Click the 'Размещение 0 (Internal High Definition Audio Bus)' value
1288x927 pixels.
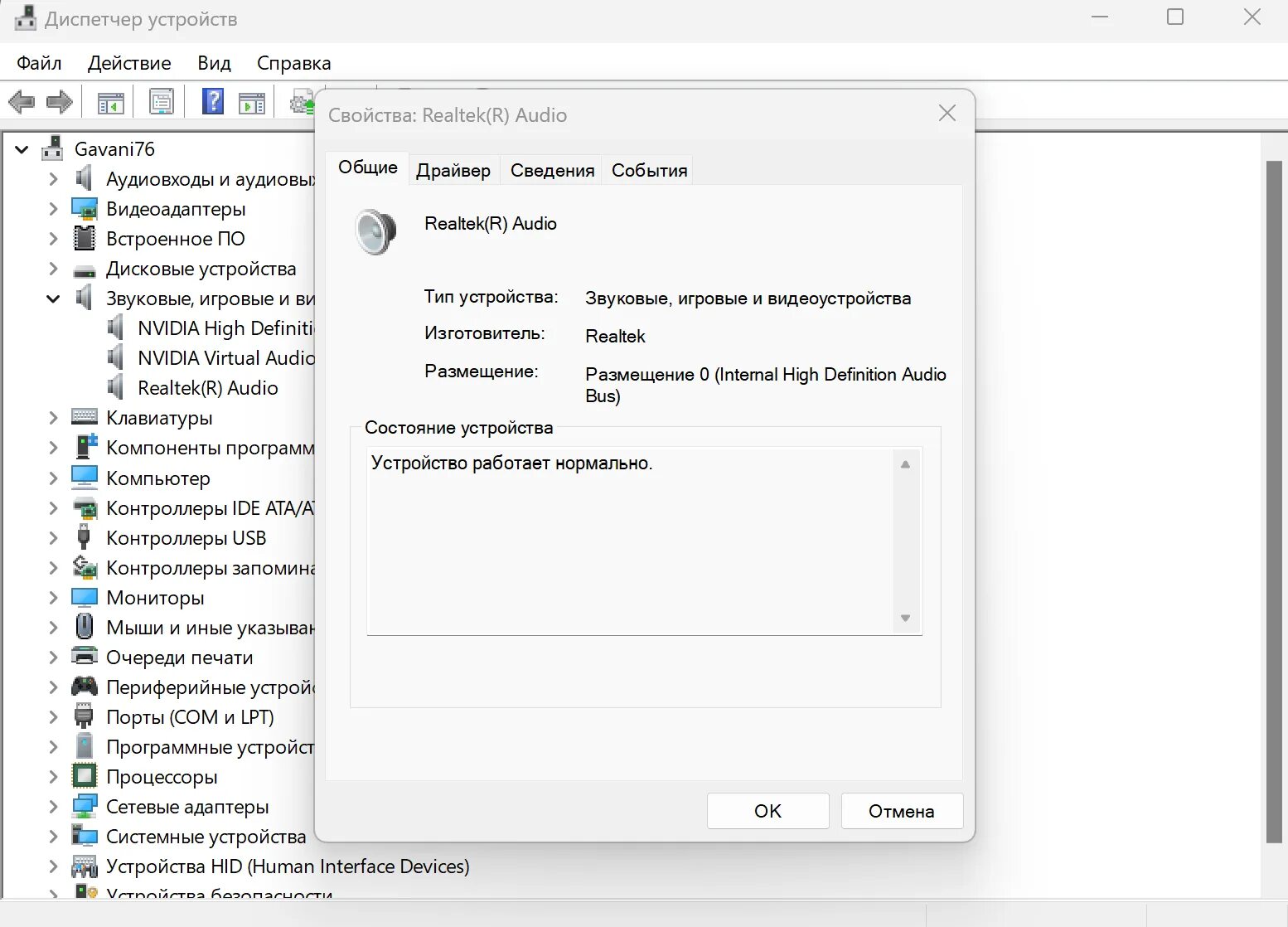pos(766,385)
